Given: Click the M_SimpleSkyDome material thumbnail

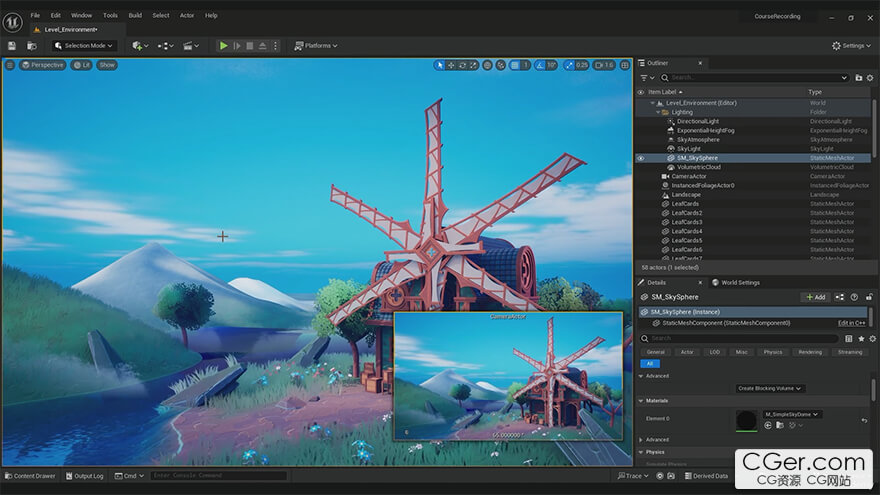Looking at the screenshot, I should click(x=746, y=420).
